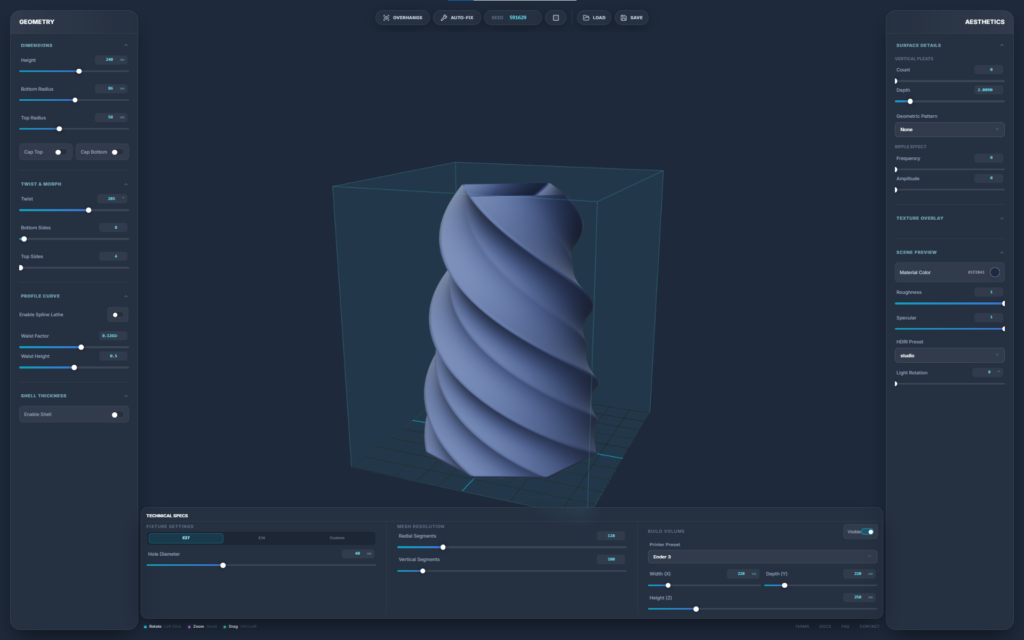Image resolution: width=1024 pixels, height=640 pixels.
Task: Click the Auto-Fix wrench icon
Action: [x=444, y=18]
